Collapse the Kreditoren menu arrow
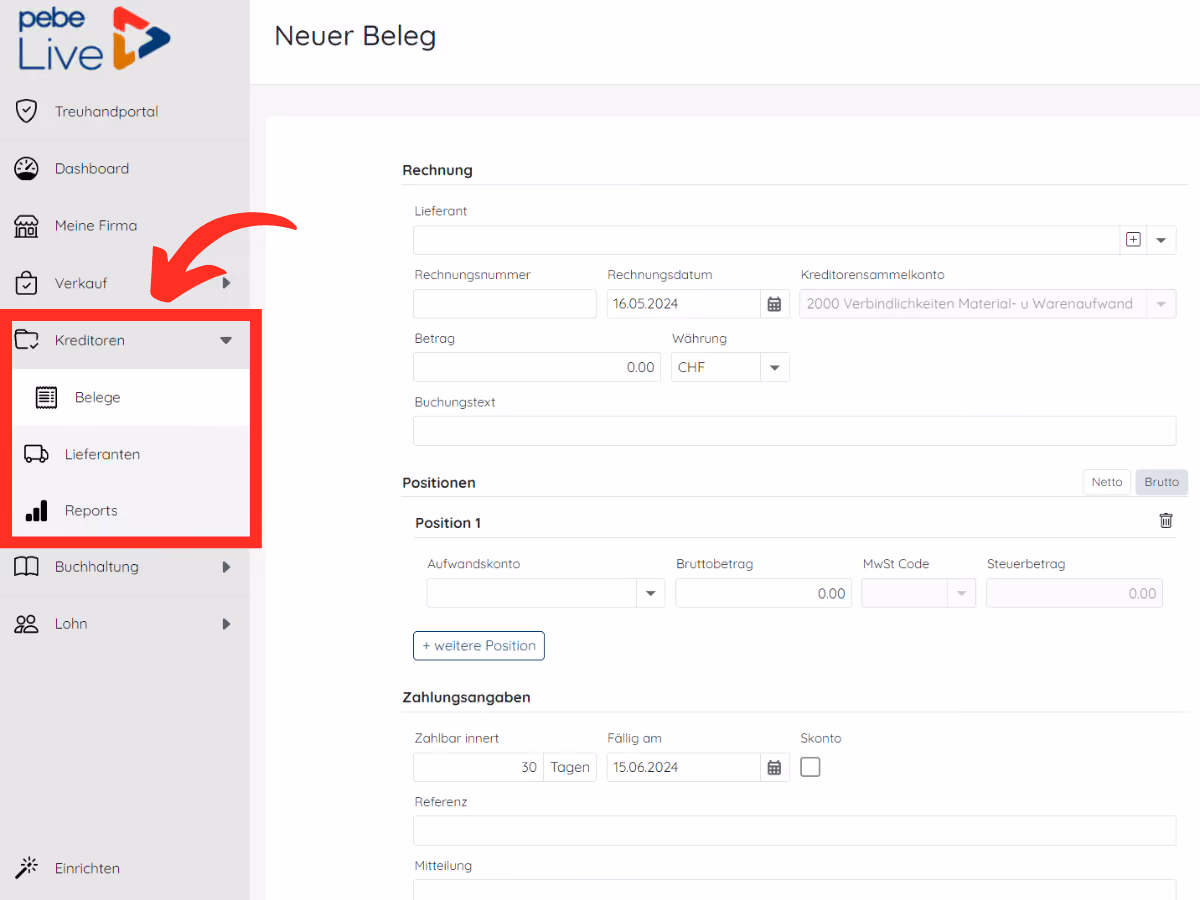 coord(226,340)
